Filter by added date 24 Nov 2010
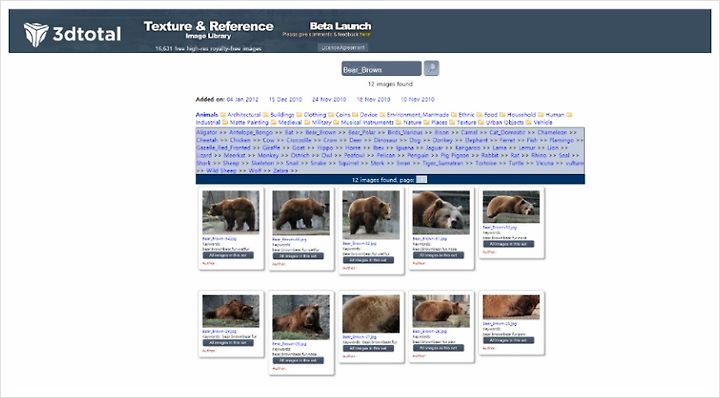Viewport: 720px width, 398px height. [x=329, y=100]
